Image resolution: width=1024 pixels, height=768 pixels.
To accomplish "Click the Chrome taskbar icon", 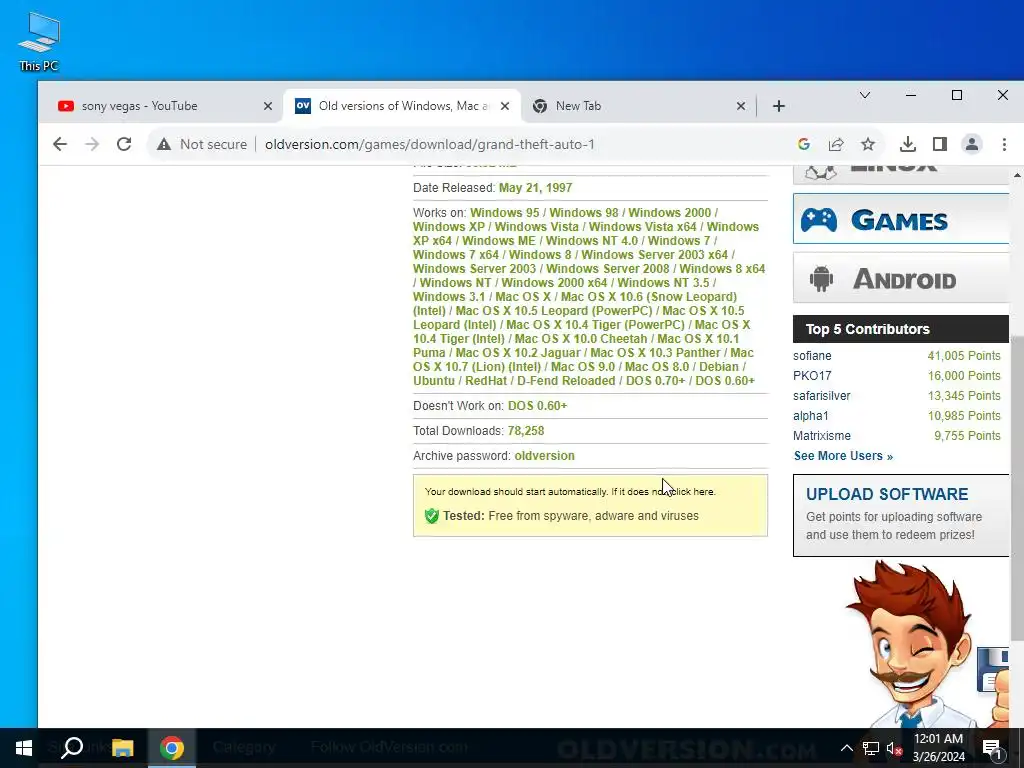I will (172, 748).
